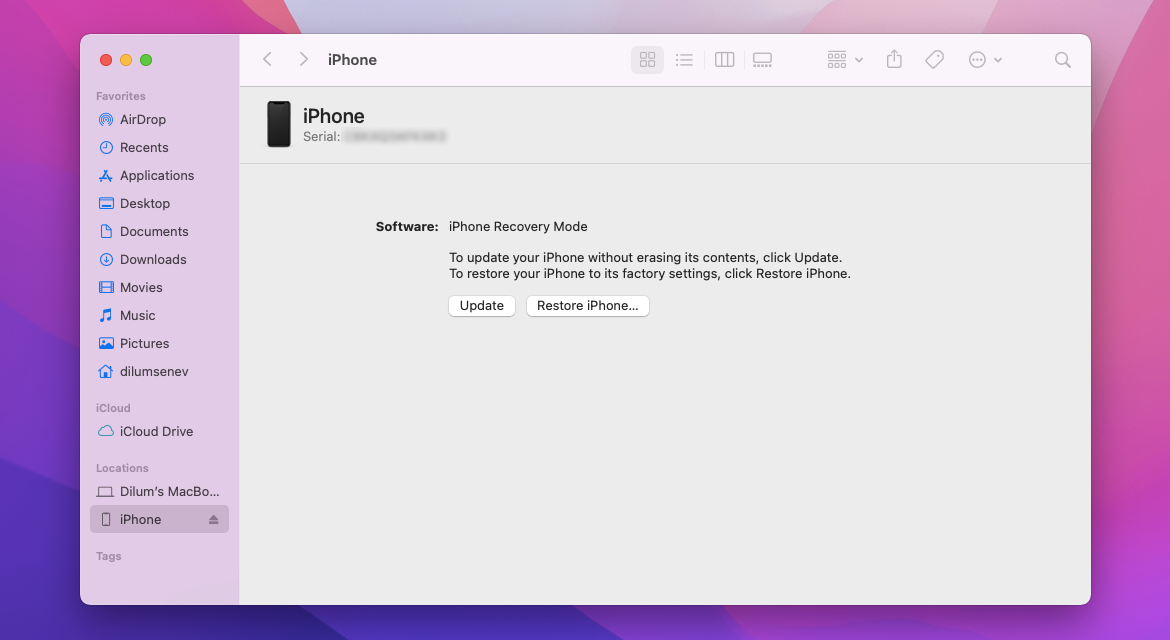Open Applications from the sidebar
Image resolution: width=1170 pixels, height=640 pixels.
click(x=155, y=175)
